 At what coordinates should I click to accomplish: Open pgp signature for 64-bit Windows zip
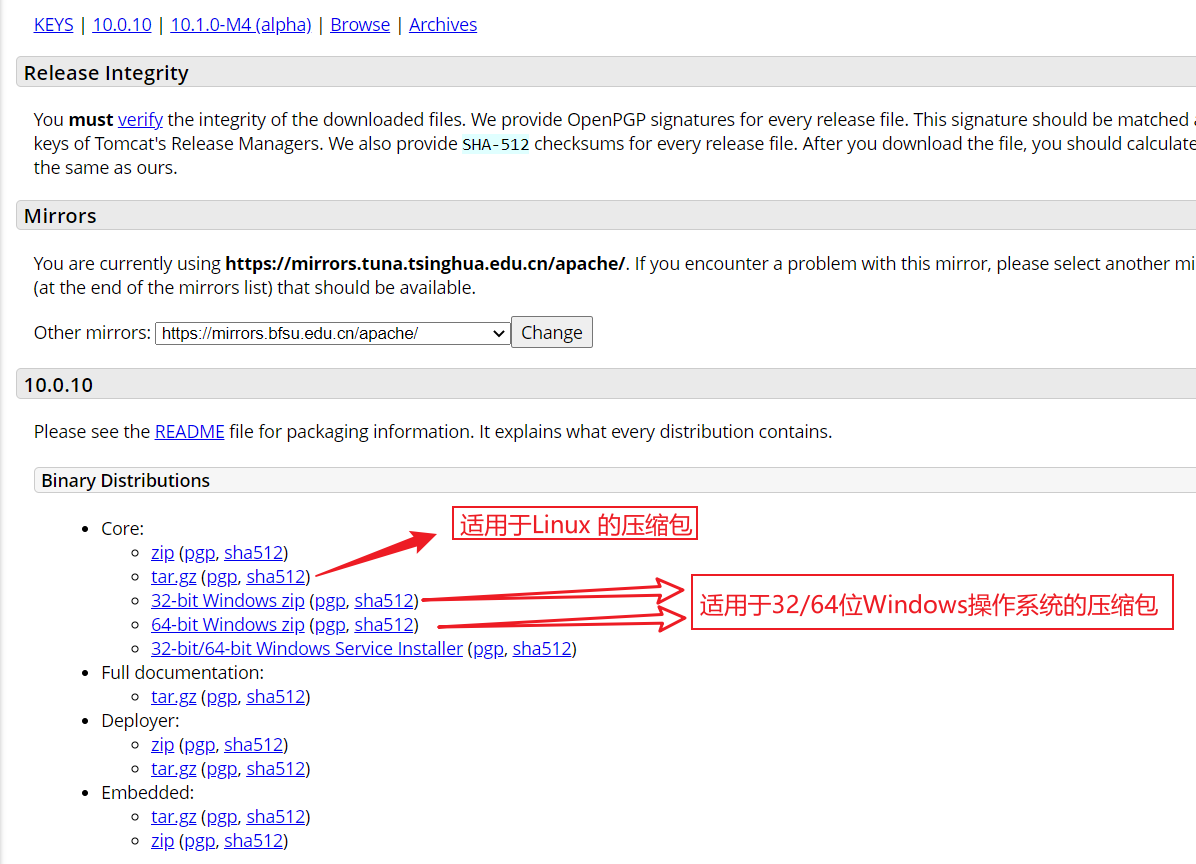[330, 625]
